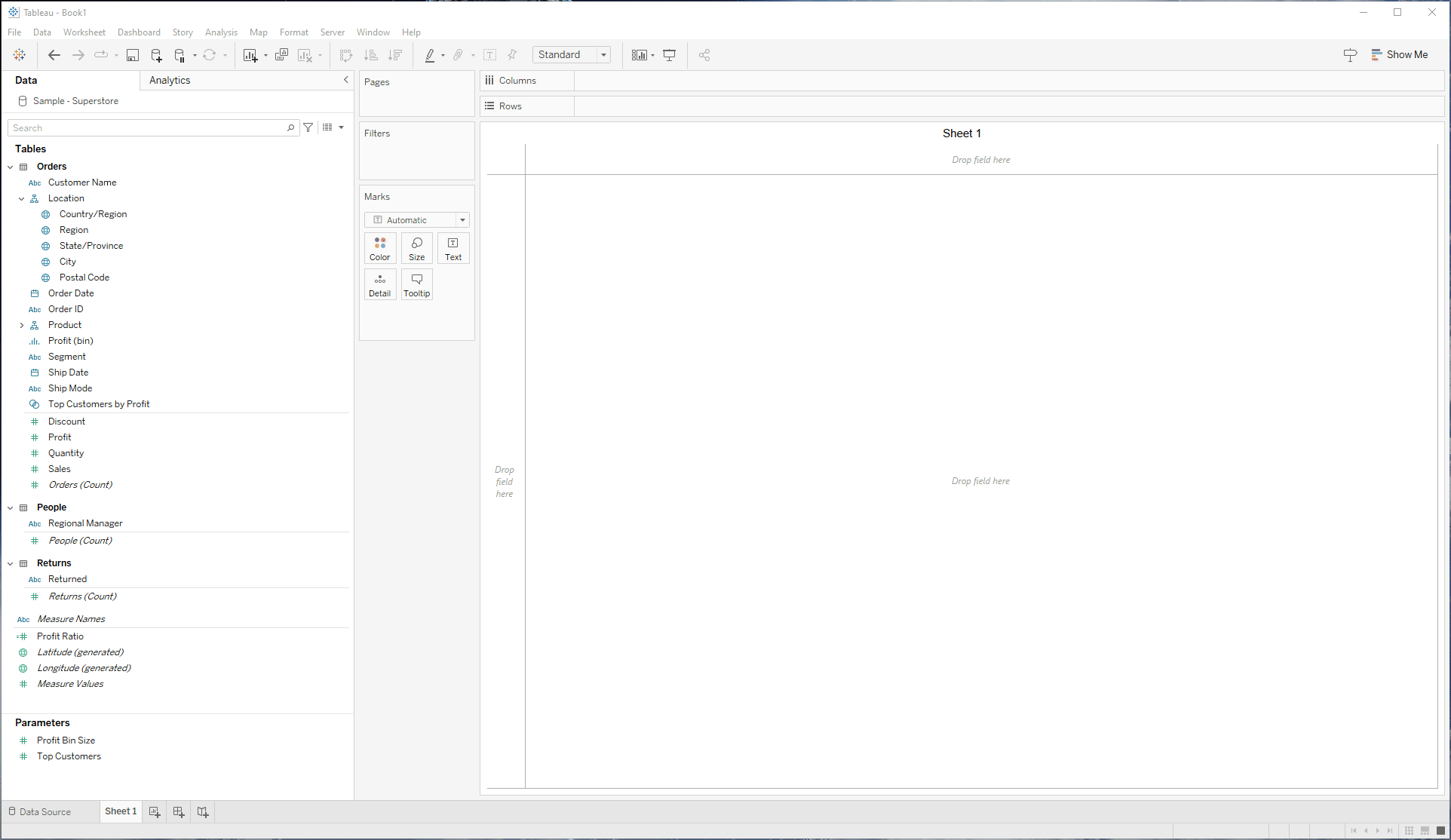Viewport: 1451px width, 840px height.
Task: Open Presentation Mode icon
Action: 669,55
